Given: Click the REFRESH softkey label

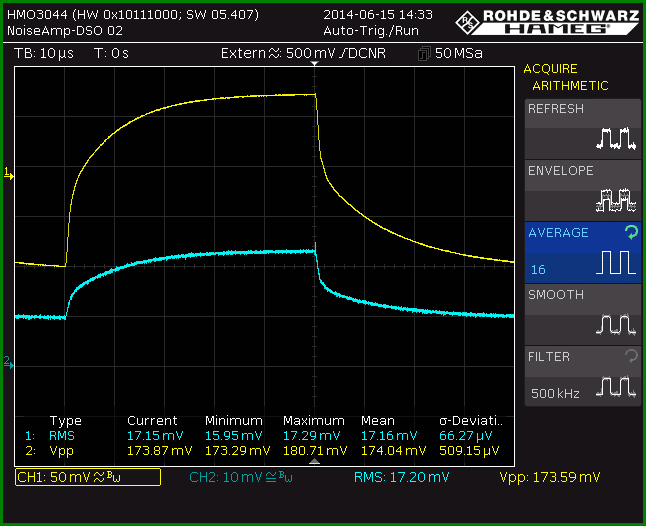Looking at the screenshot, I should (556, 109).
